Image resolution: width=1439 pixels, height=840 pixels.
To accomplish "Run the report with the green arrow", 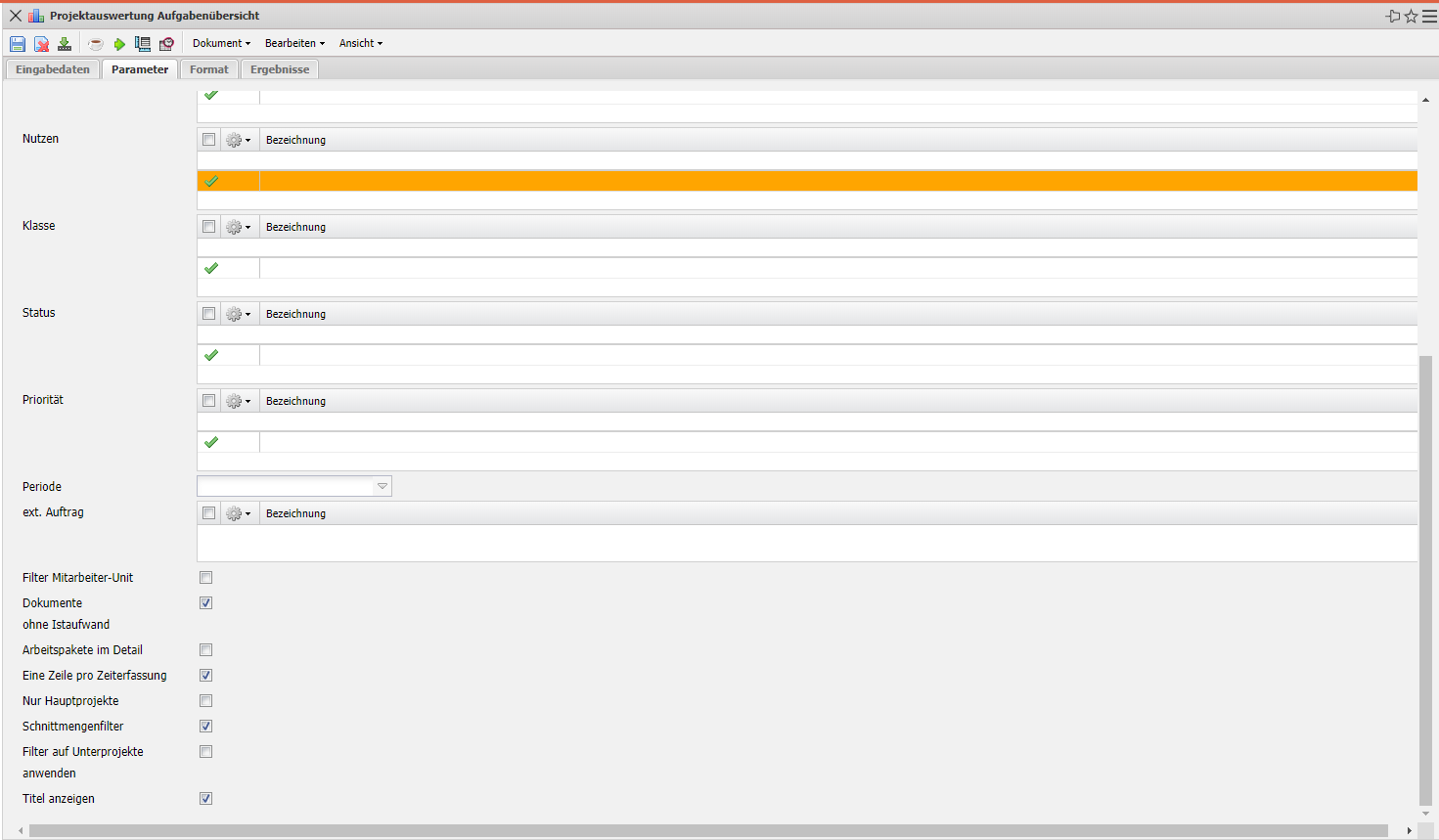I will (119, 44).
